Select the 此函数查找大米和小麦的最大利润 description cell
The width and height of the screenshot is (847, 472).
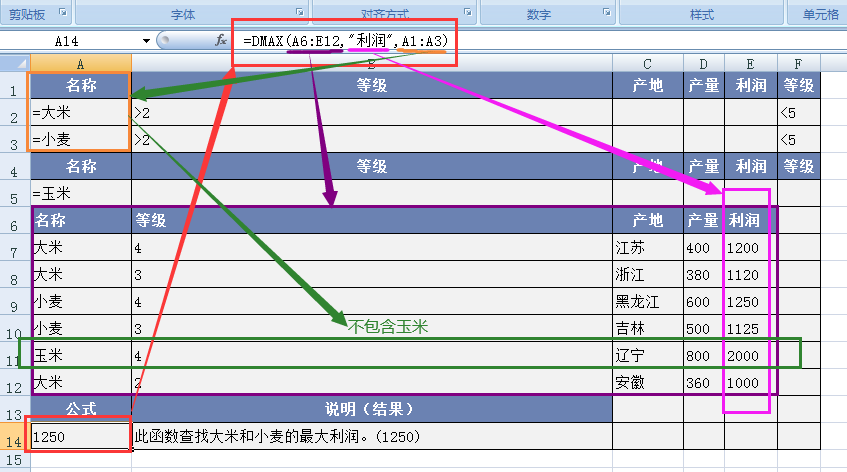coord(372,436)
